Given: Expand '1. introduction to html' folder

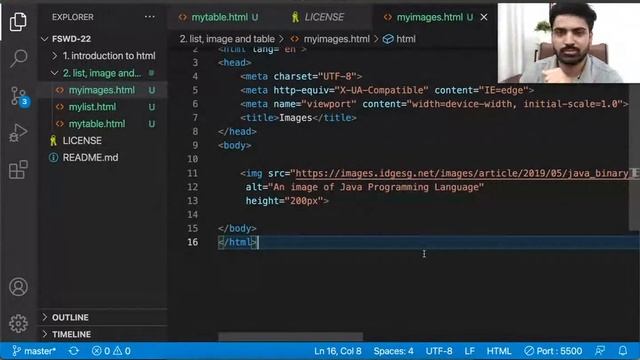Looking at the screenshot, I should pyautogui.click(x=103, y=56).
